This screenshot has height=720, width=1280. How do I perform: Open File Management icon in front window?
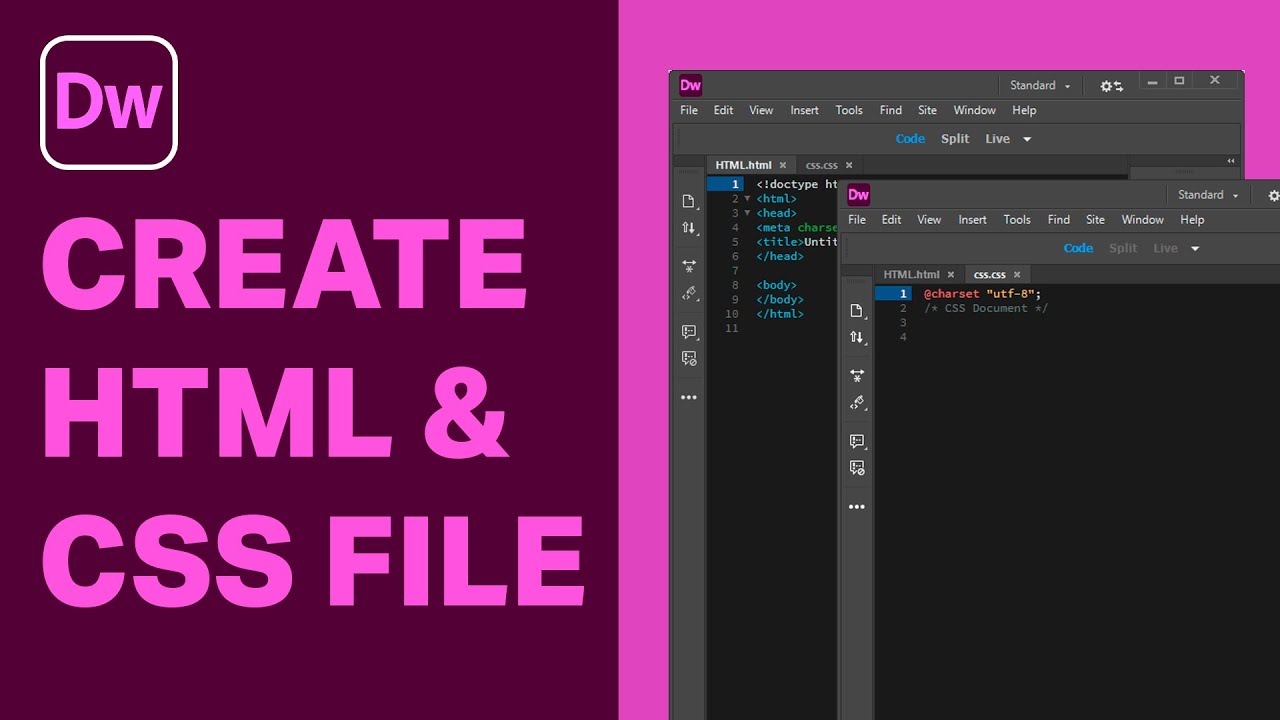tap(856, 337)
